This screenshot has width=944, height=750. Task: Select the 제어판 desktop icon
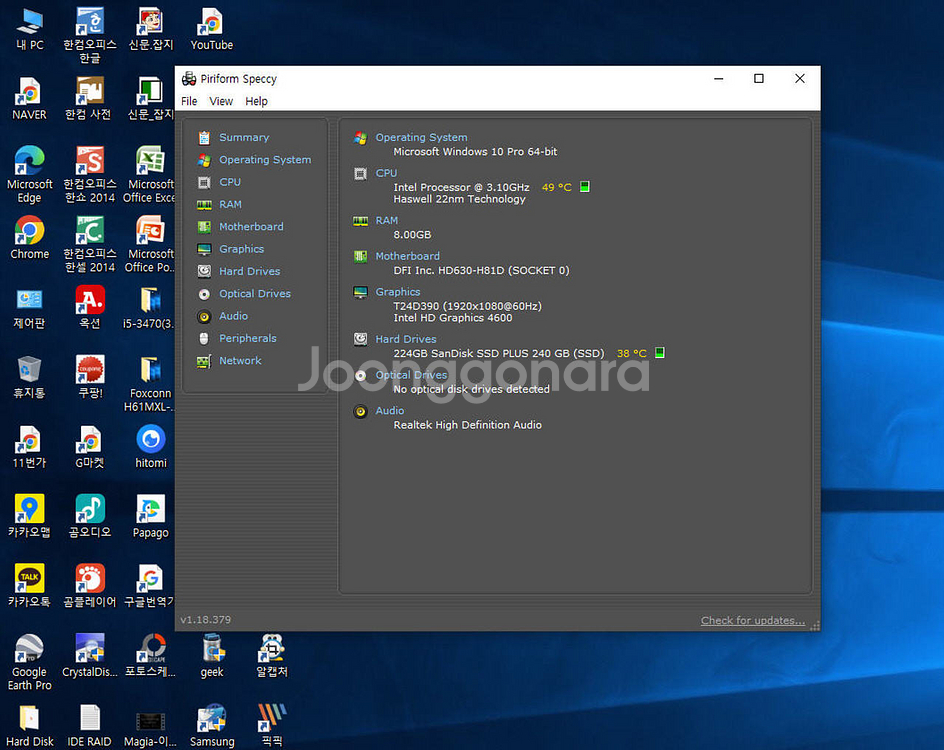tap(30, 308)
